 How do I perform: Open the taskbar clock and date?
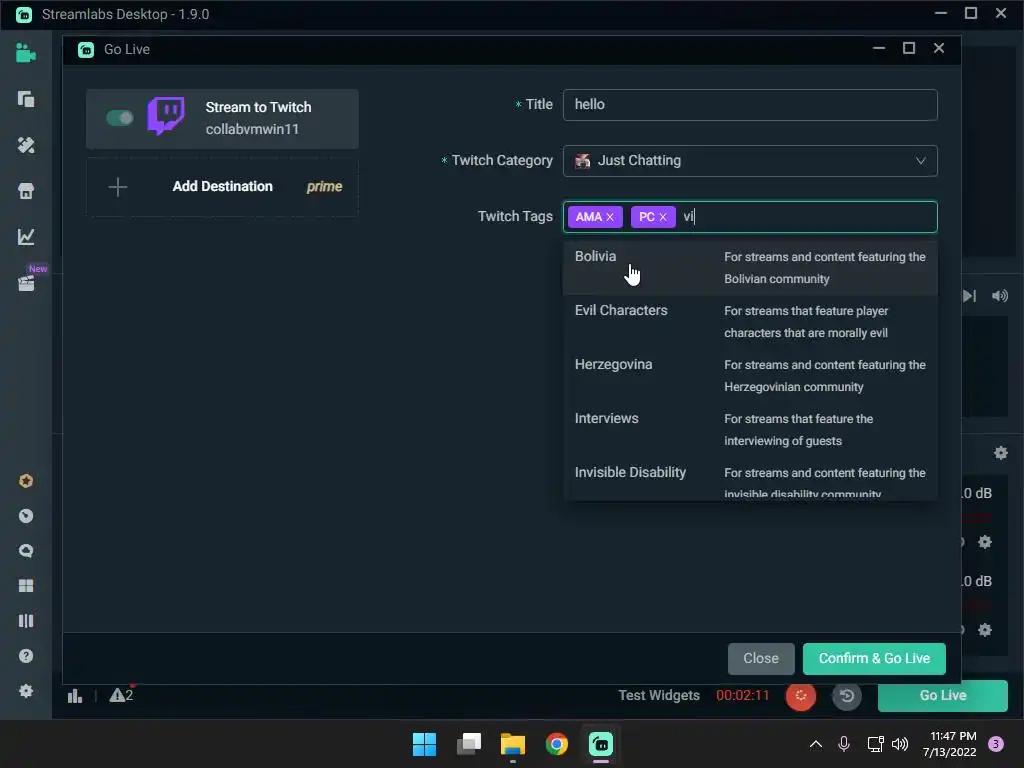[950, 744]
